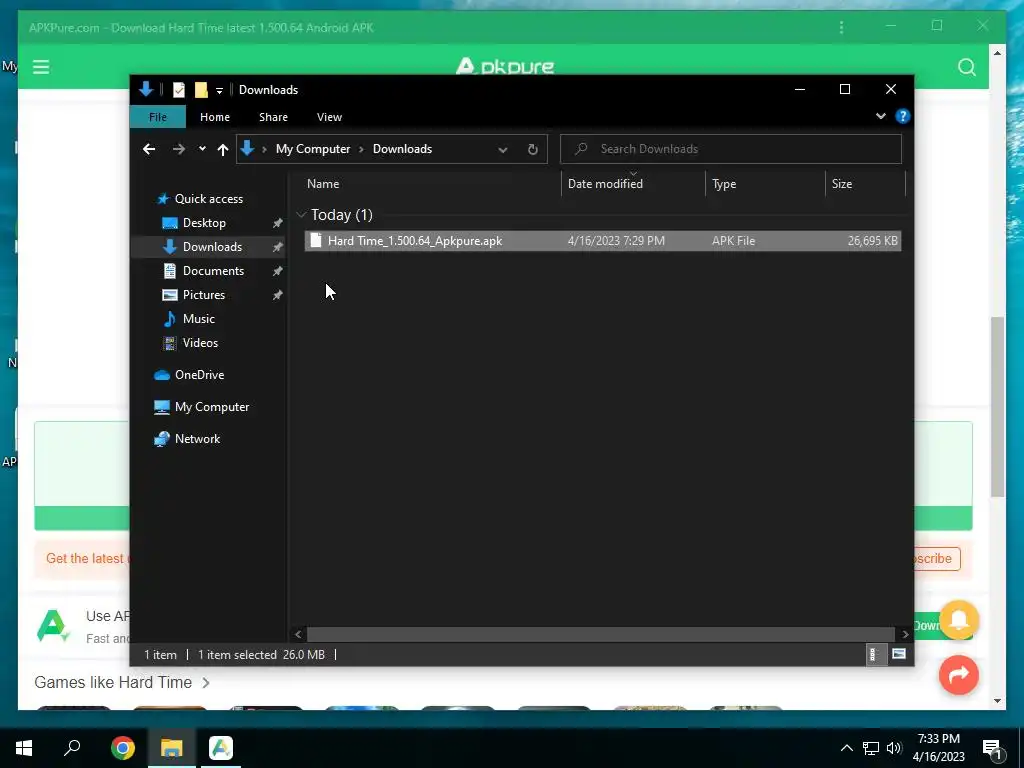Click the APKPure notification bell button
Viewport: 1024px width, 768px height.
point(959,620)
